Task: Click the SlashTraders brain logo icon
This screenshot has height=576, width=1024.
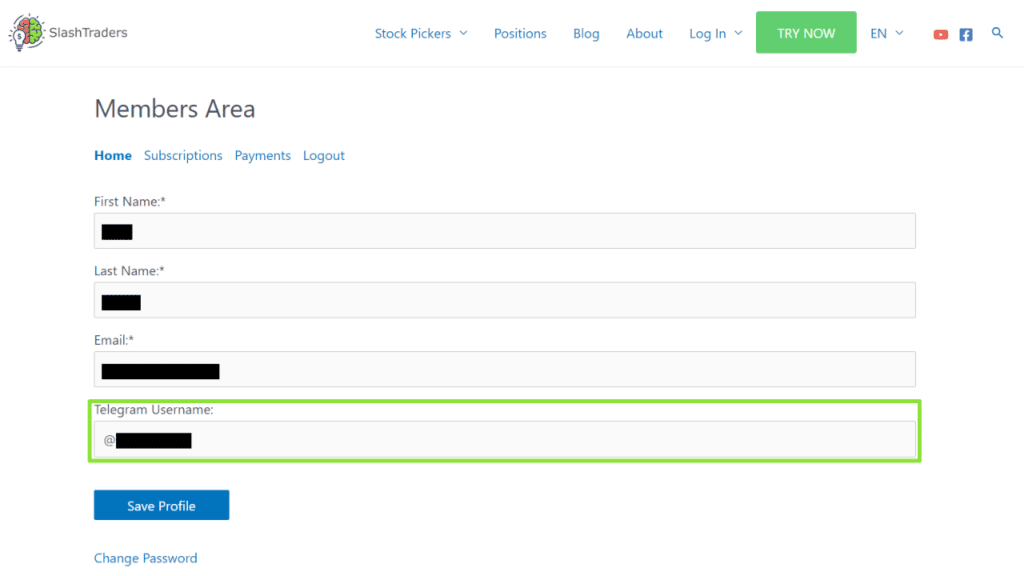Action: pos(26,33)
